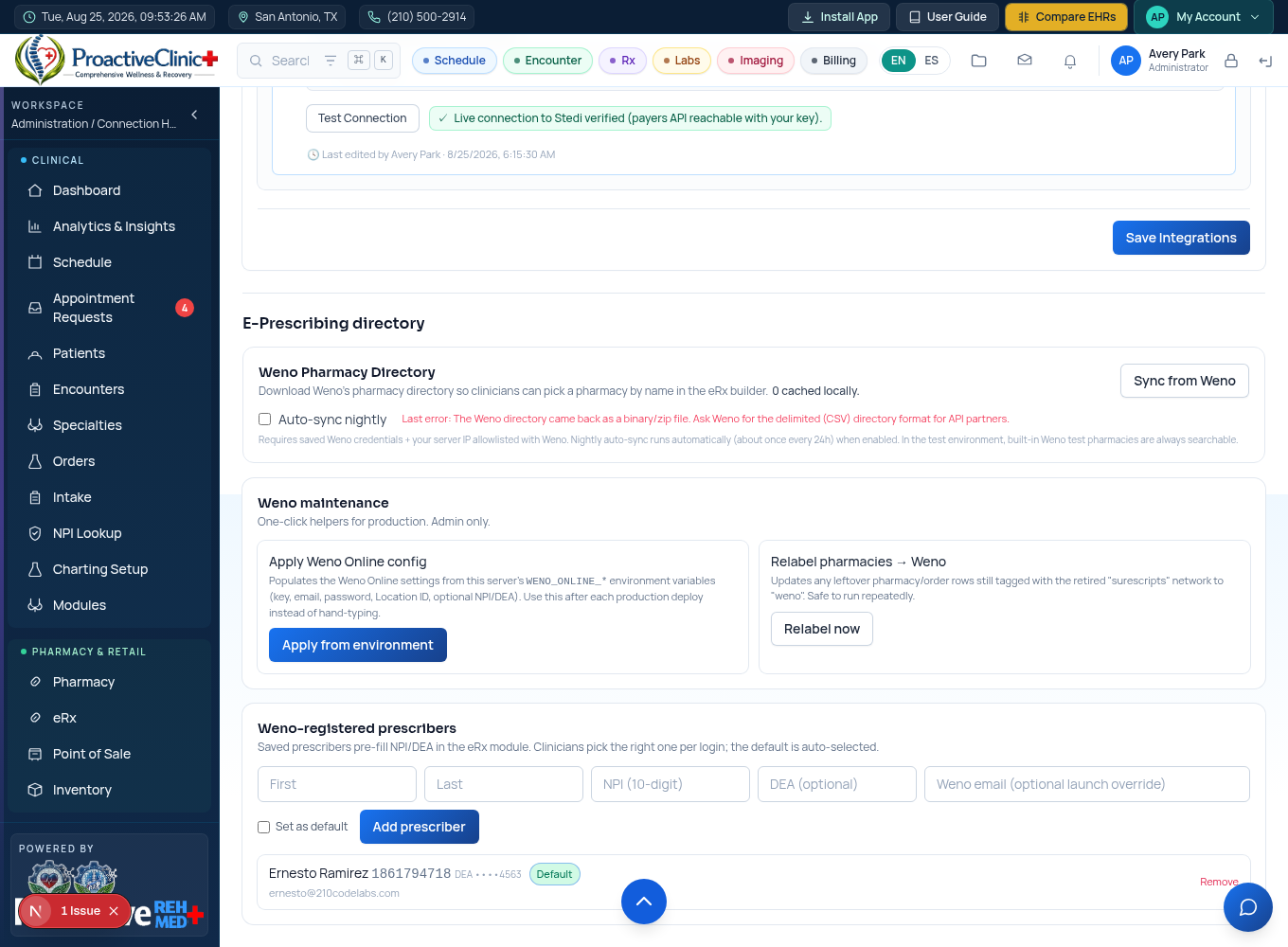Click Apply from environment

358,645
